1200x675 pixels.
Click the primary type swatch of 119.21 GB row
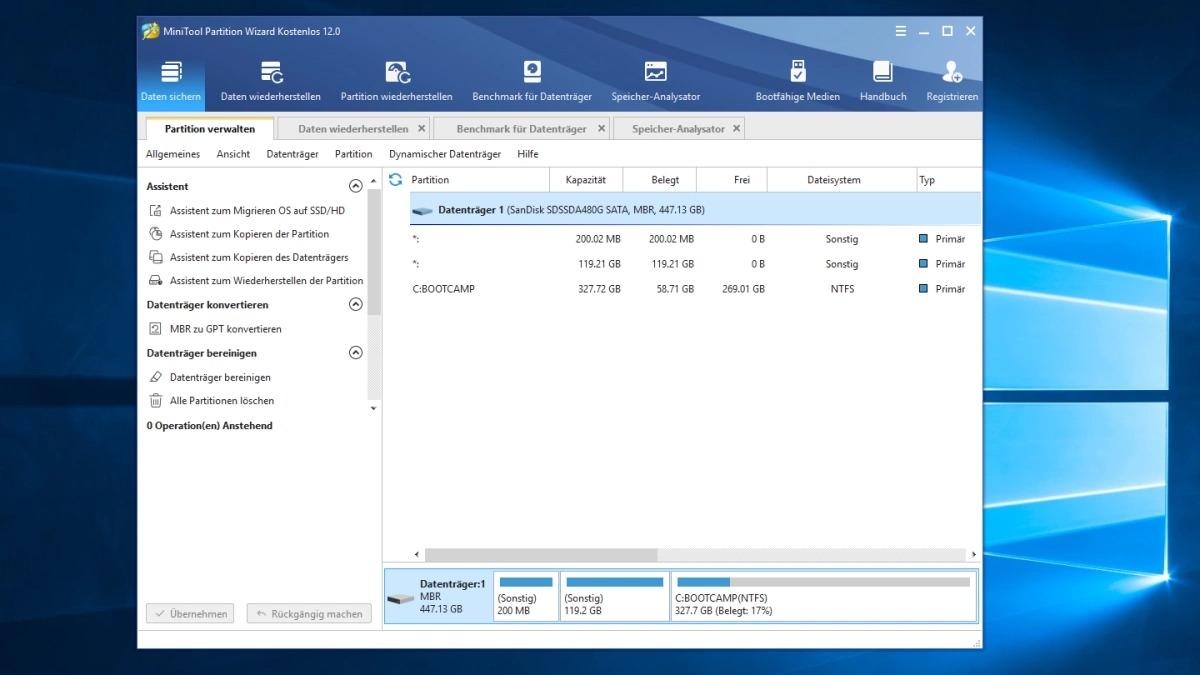pos(924,264)
